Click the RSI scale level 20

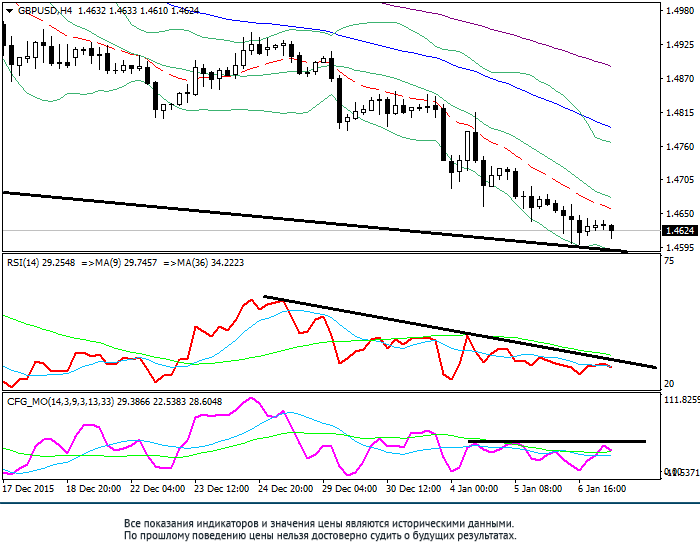pyautogui.click(x=669, y=383)
